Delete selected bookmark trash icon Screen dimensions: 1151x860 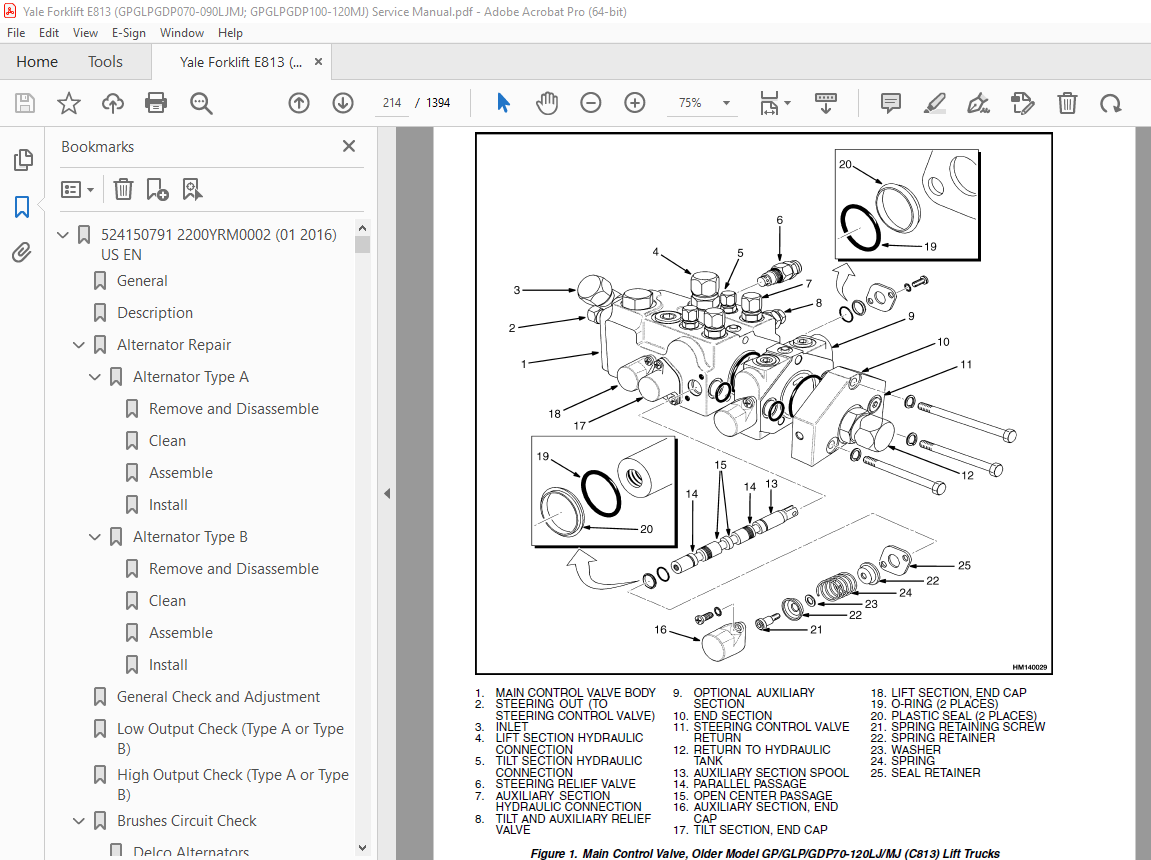123,189
